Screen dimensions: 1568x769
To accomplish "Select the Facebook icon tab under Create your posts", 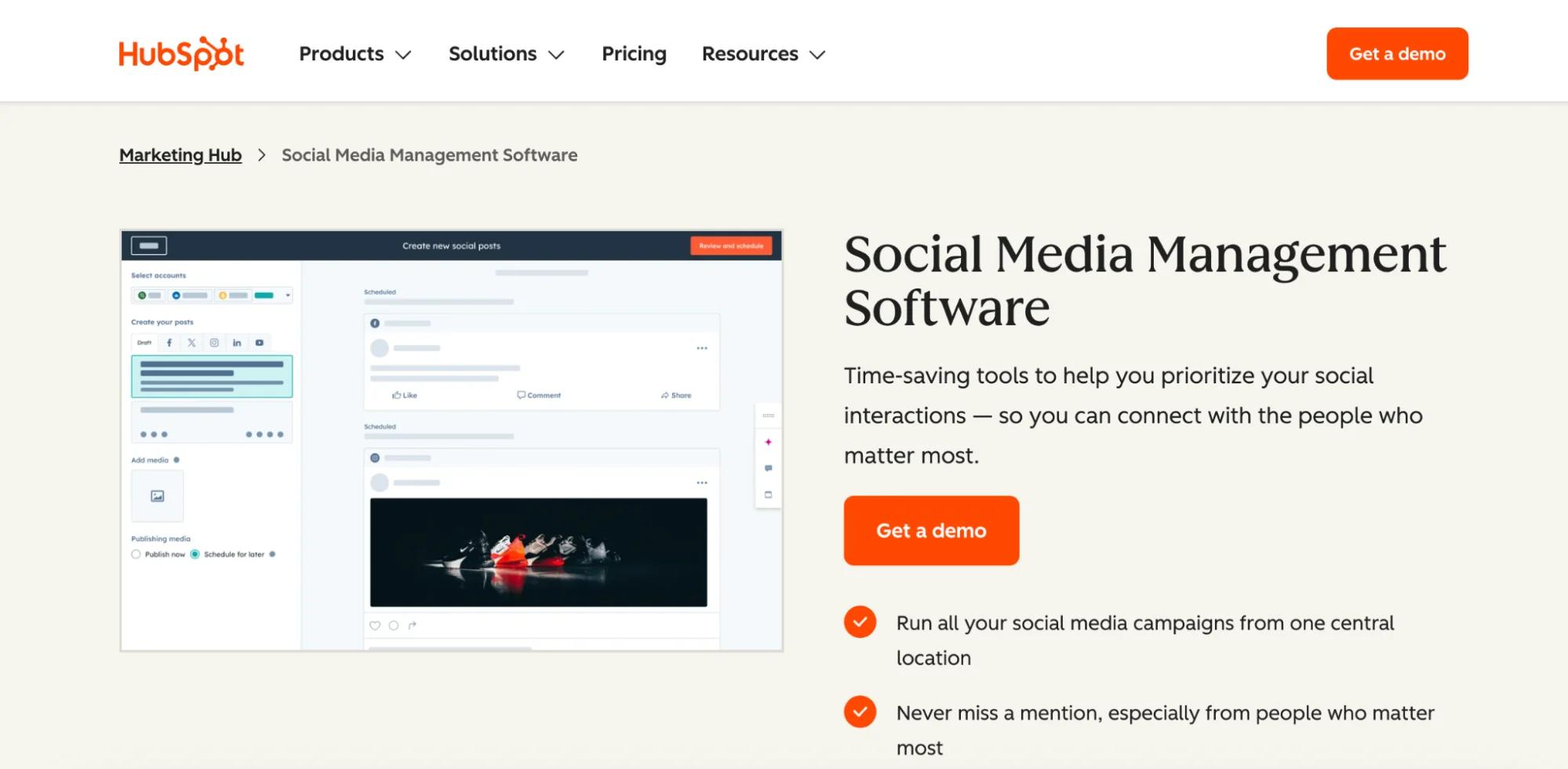I will point(169,343).
